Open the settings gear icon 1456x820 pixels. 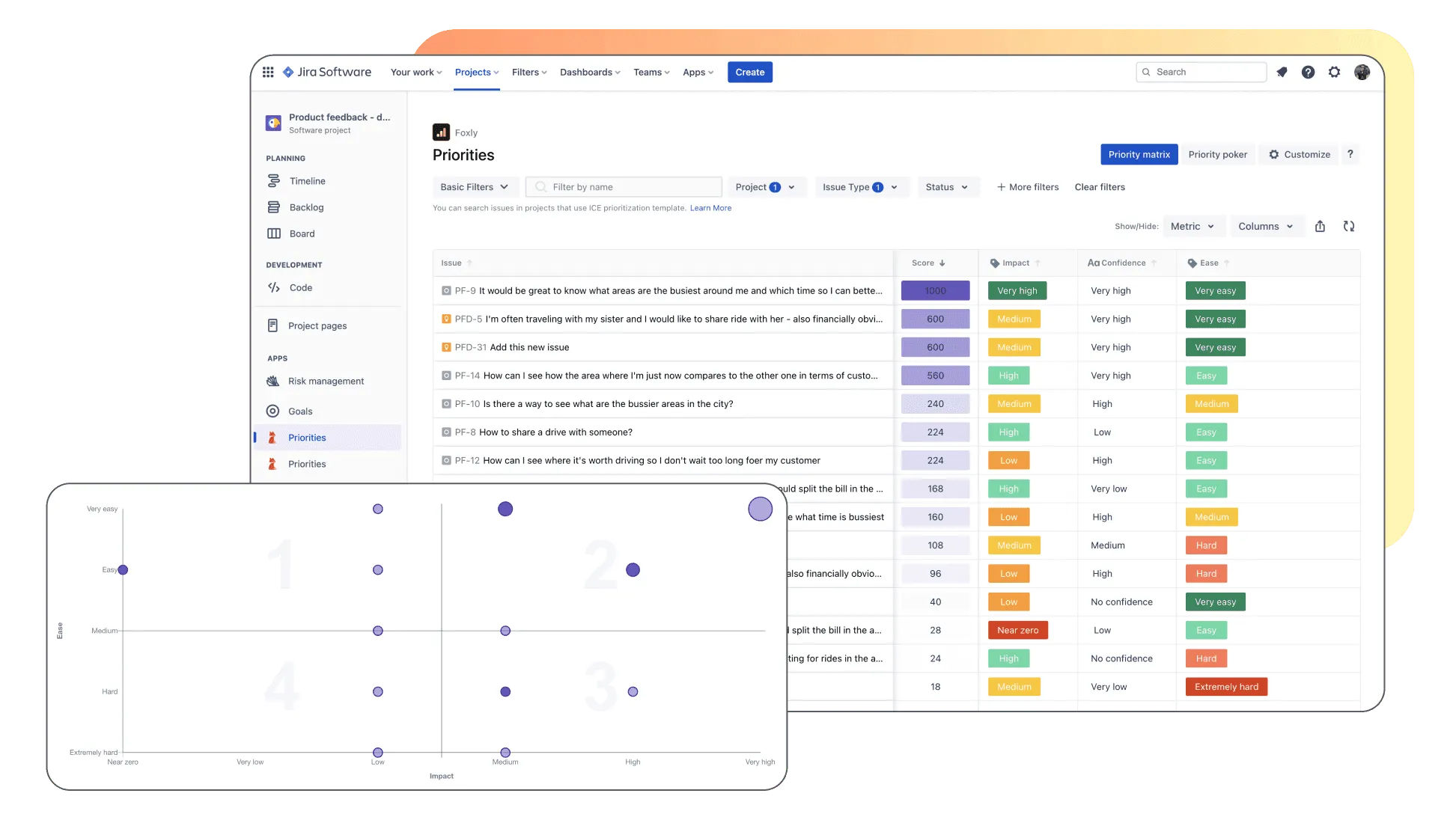[1334, 72]
